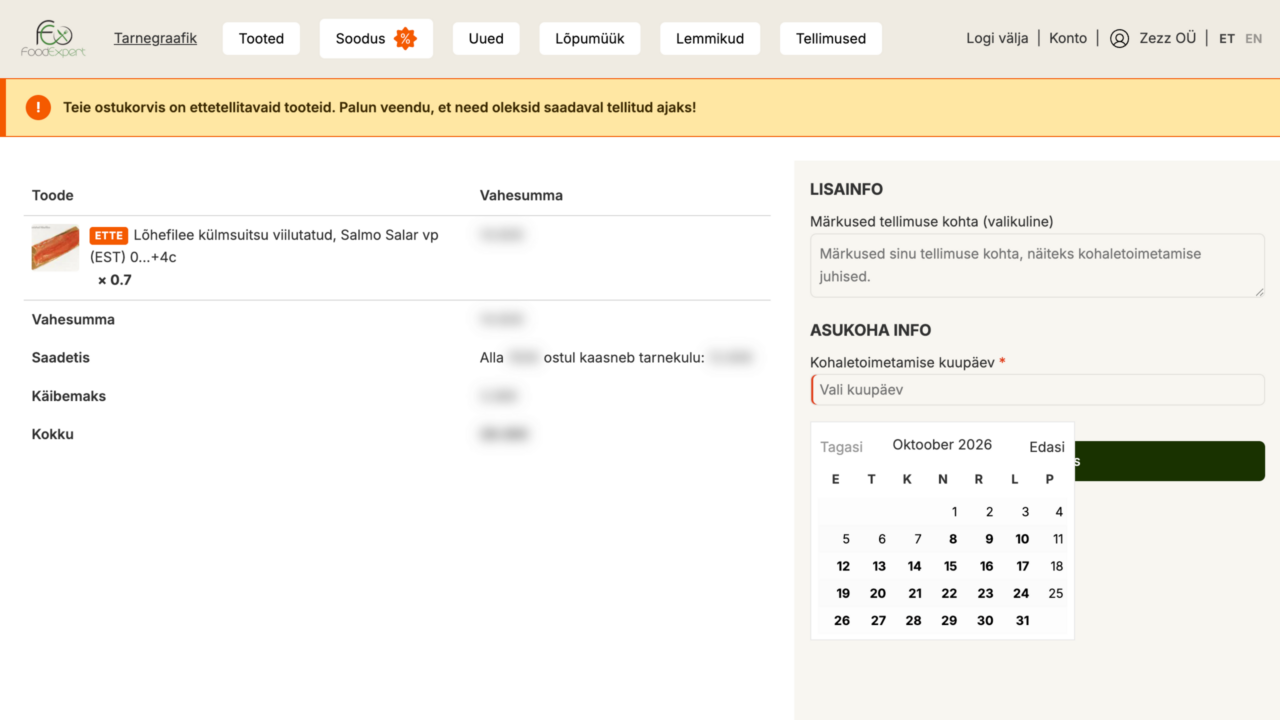The image size is (1280, 720).
Task: Choose October 24 in the calendar
Action: [x=1021, y=593]
